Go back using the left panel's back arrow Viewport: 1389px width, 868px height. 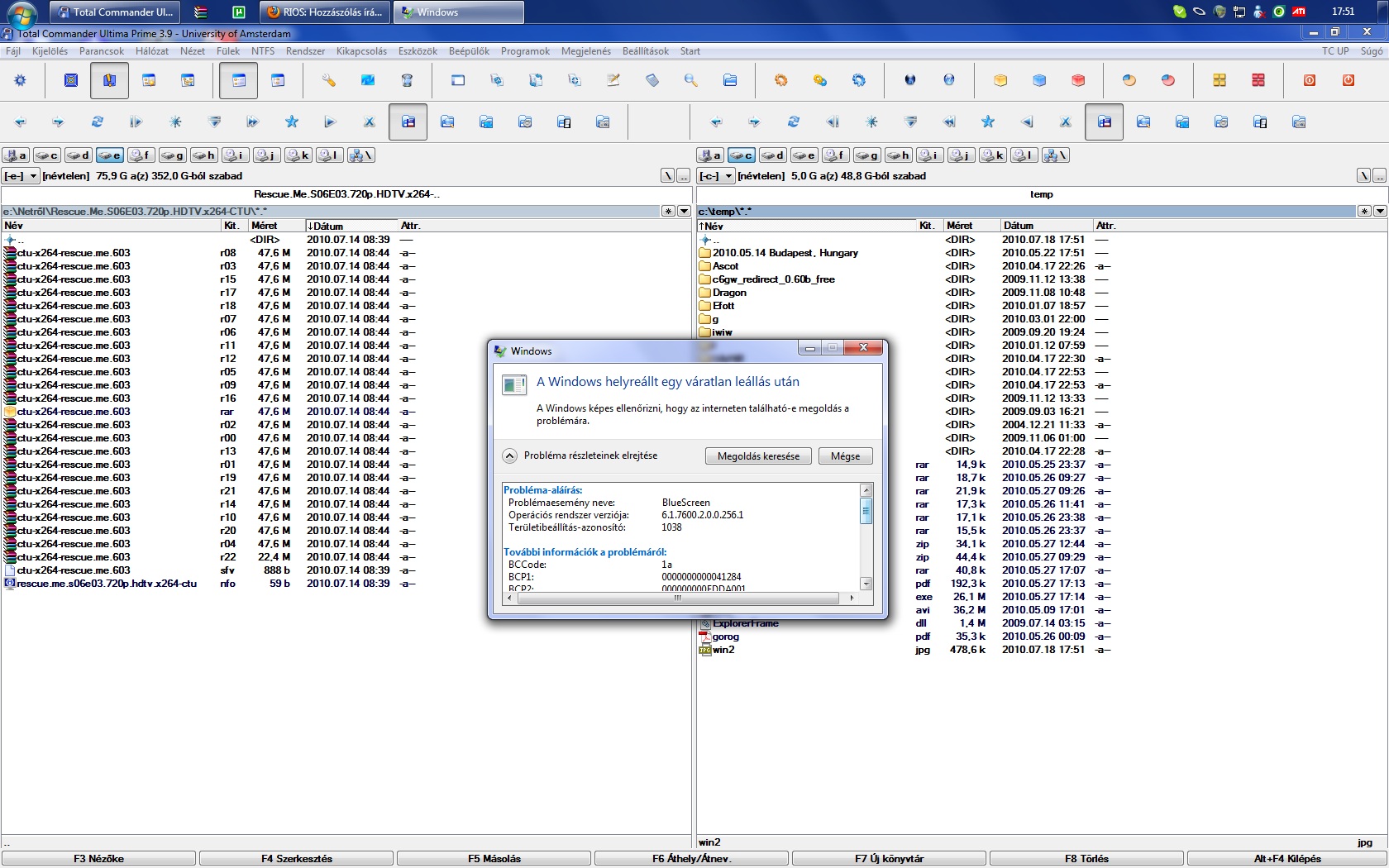coord(21,122)
